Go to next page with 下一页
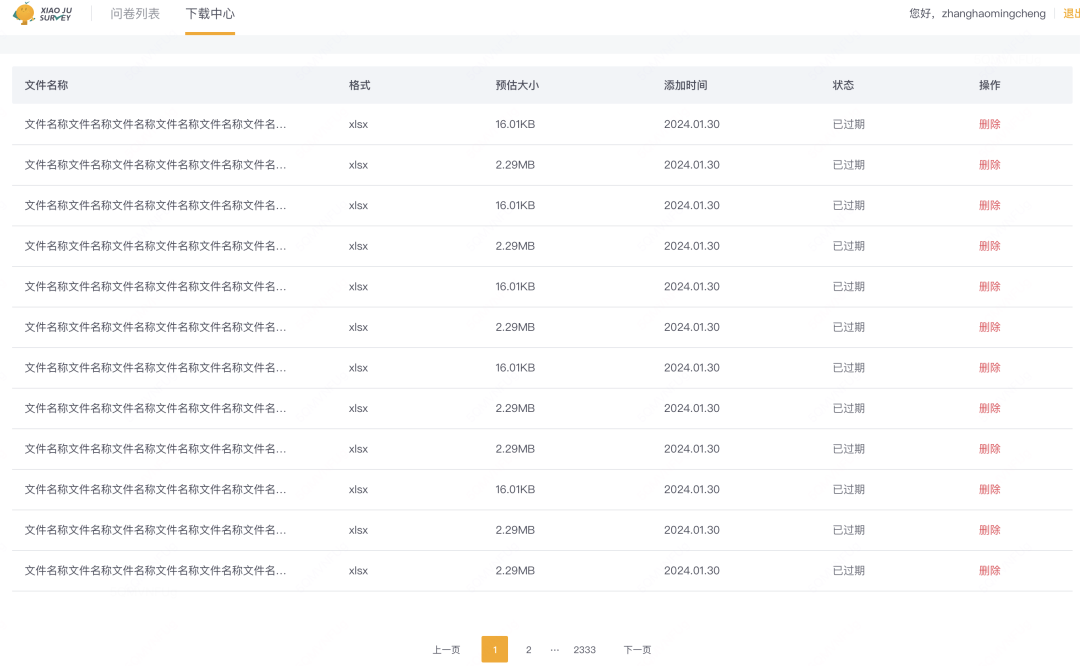 637,650
